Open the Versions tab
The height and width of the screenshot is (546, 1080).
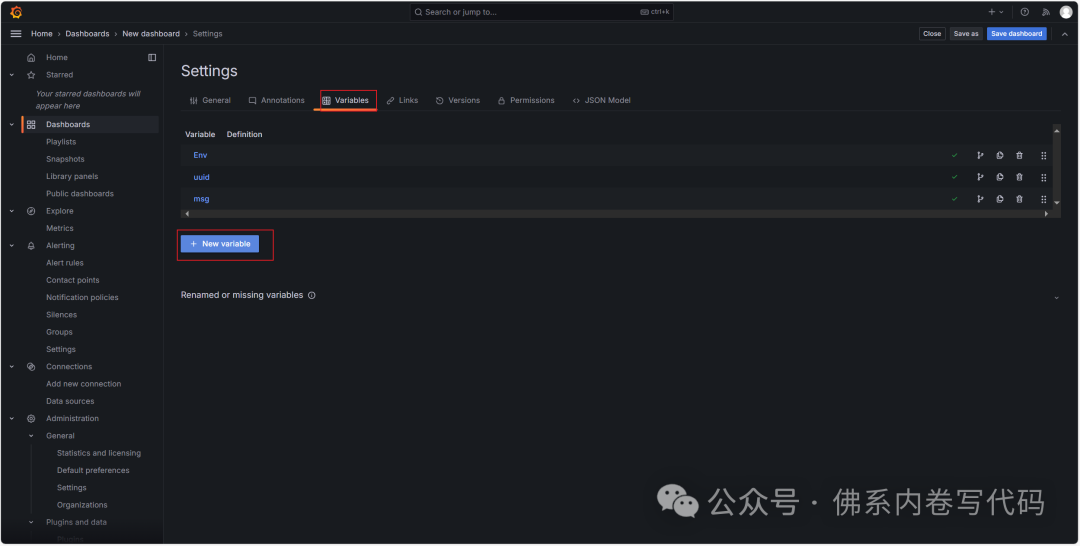click(458, 101)
